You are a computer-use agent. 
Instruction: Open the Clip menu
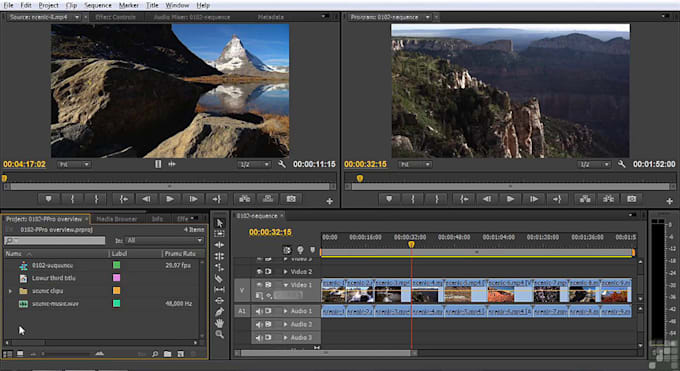[x=71, y=5]
